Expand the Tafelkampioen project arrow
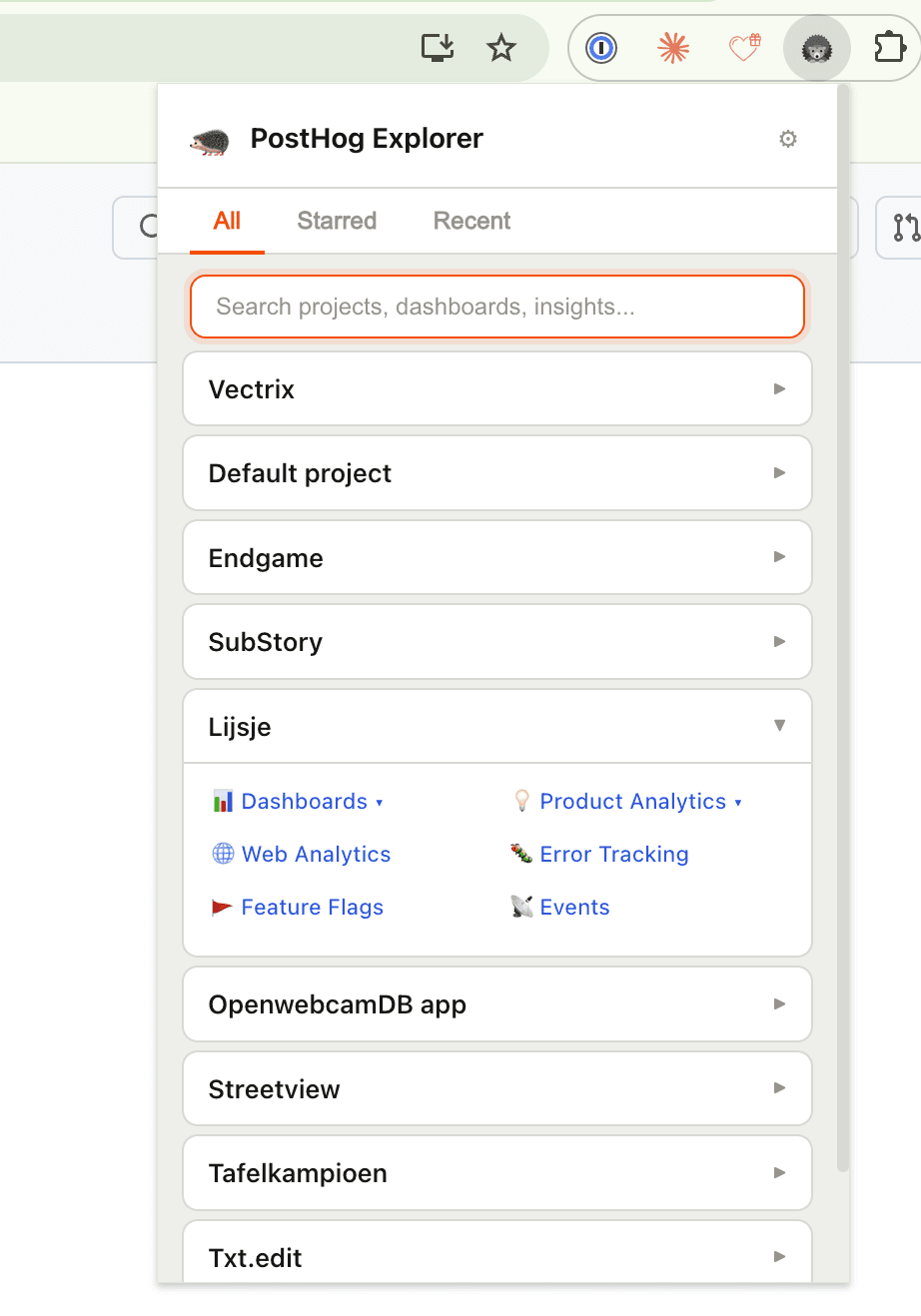The height and width of the screenshot is (1316, 921). tap(780, 1172)
